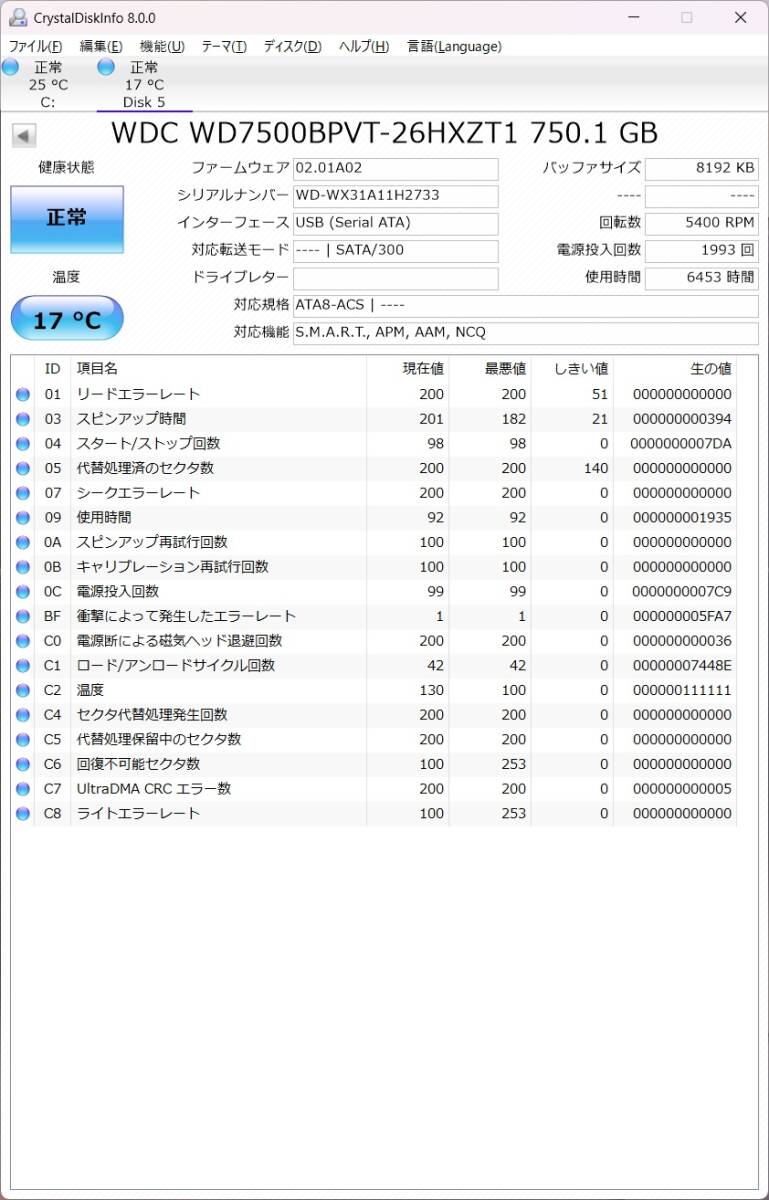Viewport: 769px width, 1200px height.
Task: Click the status orb for ID 04 row
Action: pos(23,444)
